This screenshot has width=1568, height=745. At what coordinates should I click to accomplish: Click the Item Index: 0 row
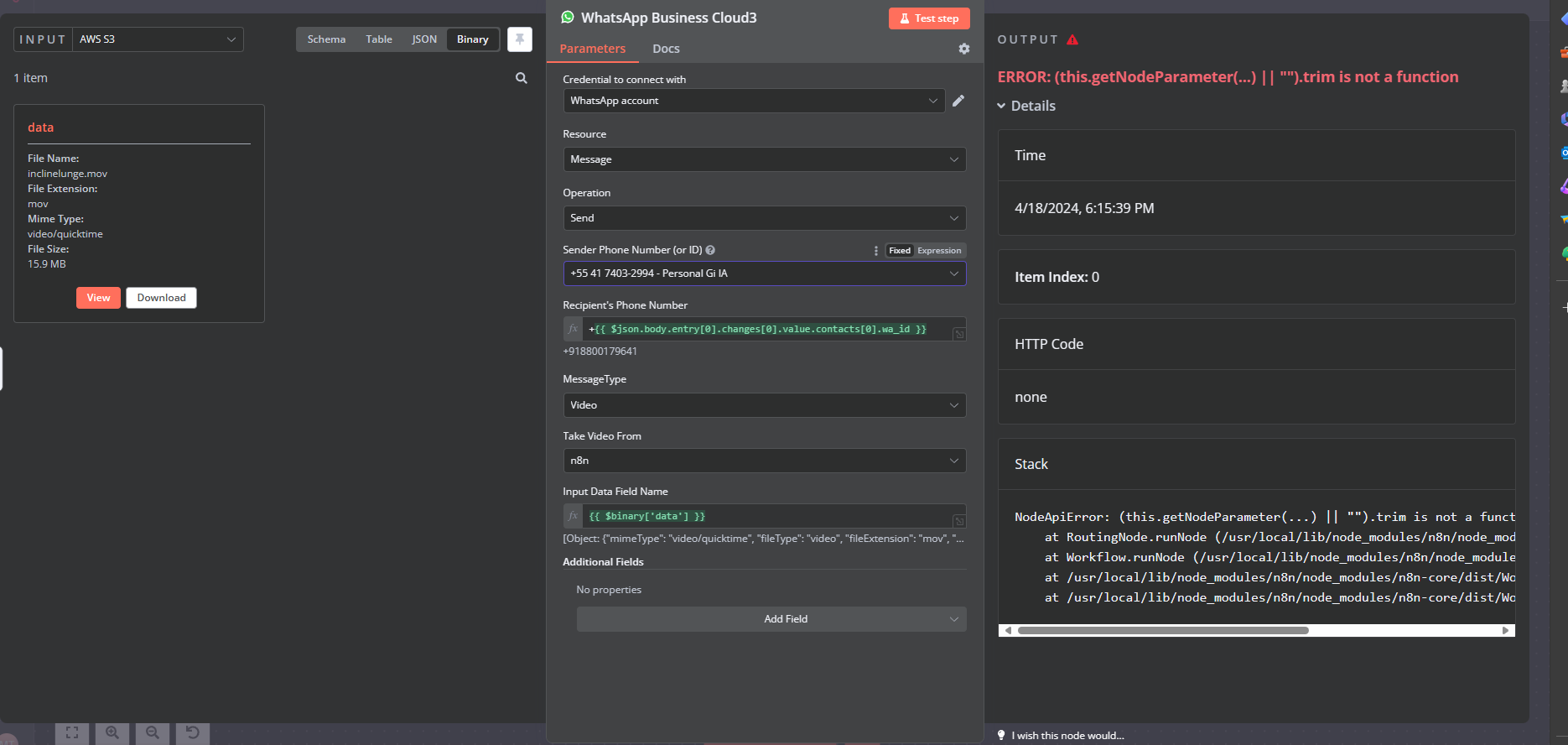click(1256, 277)
